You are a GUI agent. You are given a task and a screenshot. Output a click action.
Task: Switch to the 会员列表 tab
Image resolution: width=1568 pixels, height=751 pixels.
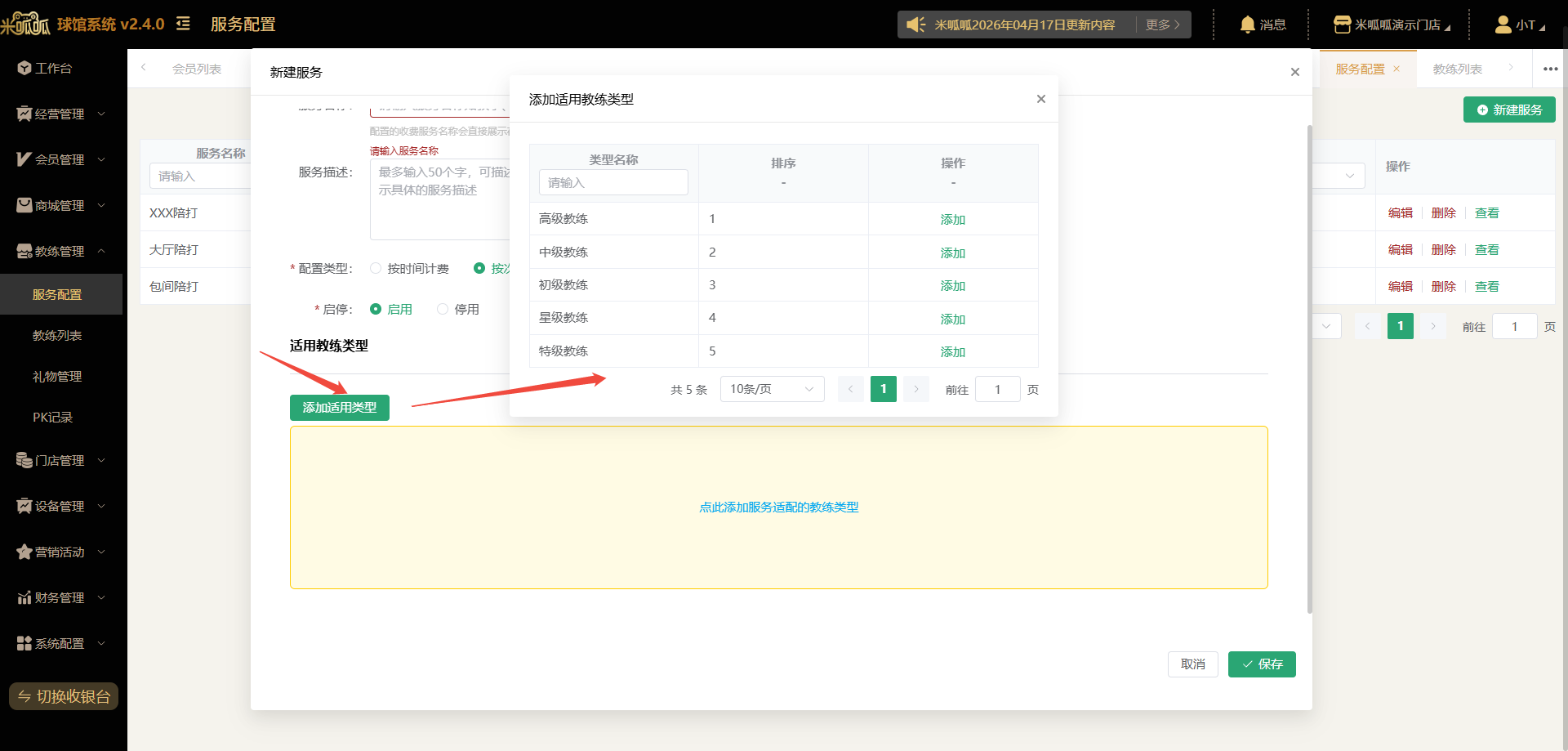point(197,69)
